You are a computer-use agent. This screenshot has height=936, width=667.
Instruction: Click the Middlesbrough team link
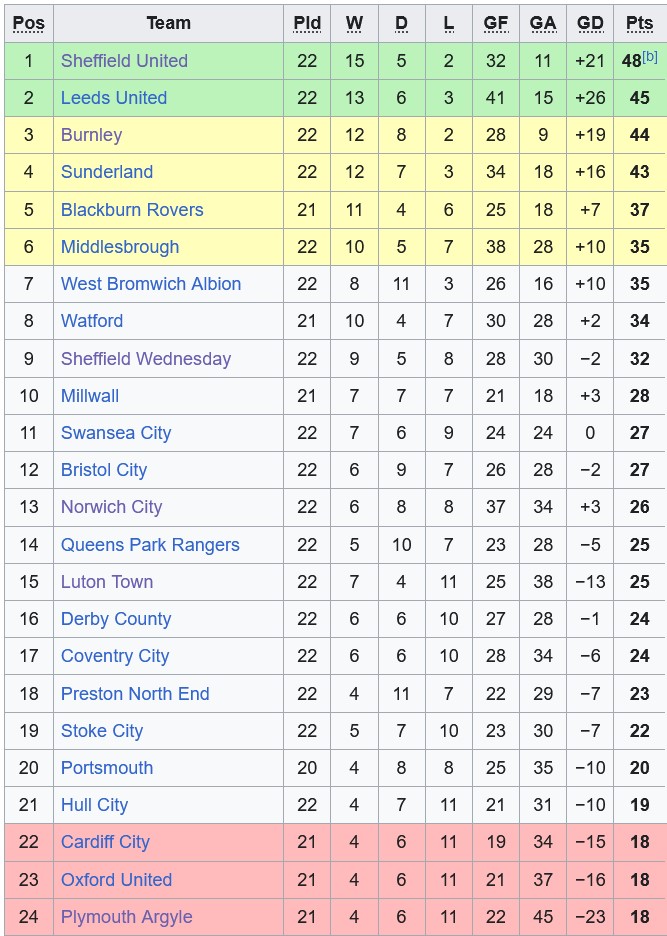click(120, 247)
